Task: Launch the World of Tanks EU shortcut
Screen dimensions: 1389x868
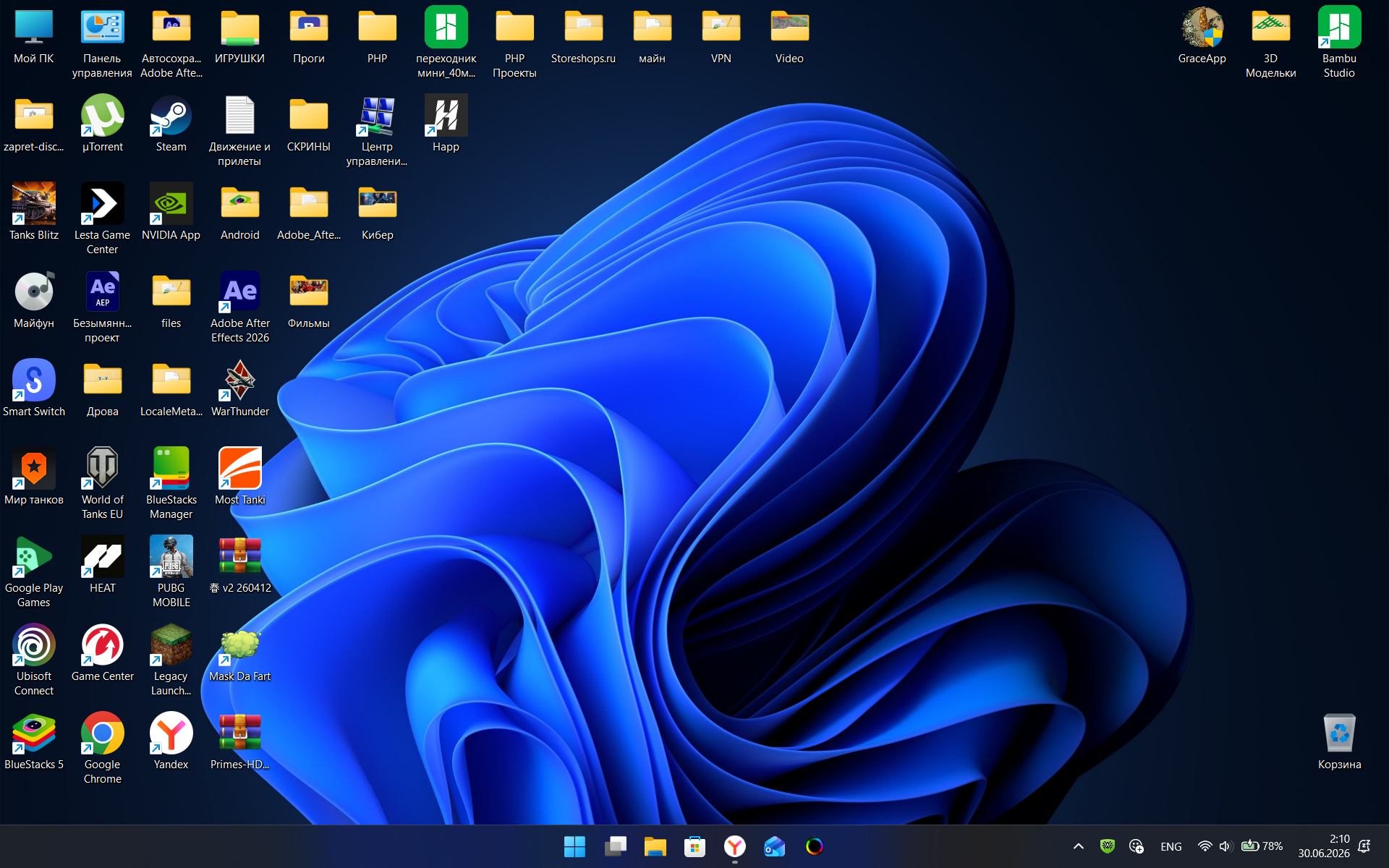Action: click(x=102, y=485)
